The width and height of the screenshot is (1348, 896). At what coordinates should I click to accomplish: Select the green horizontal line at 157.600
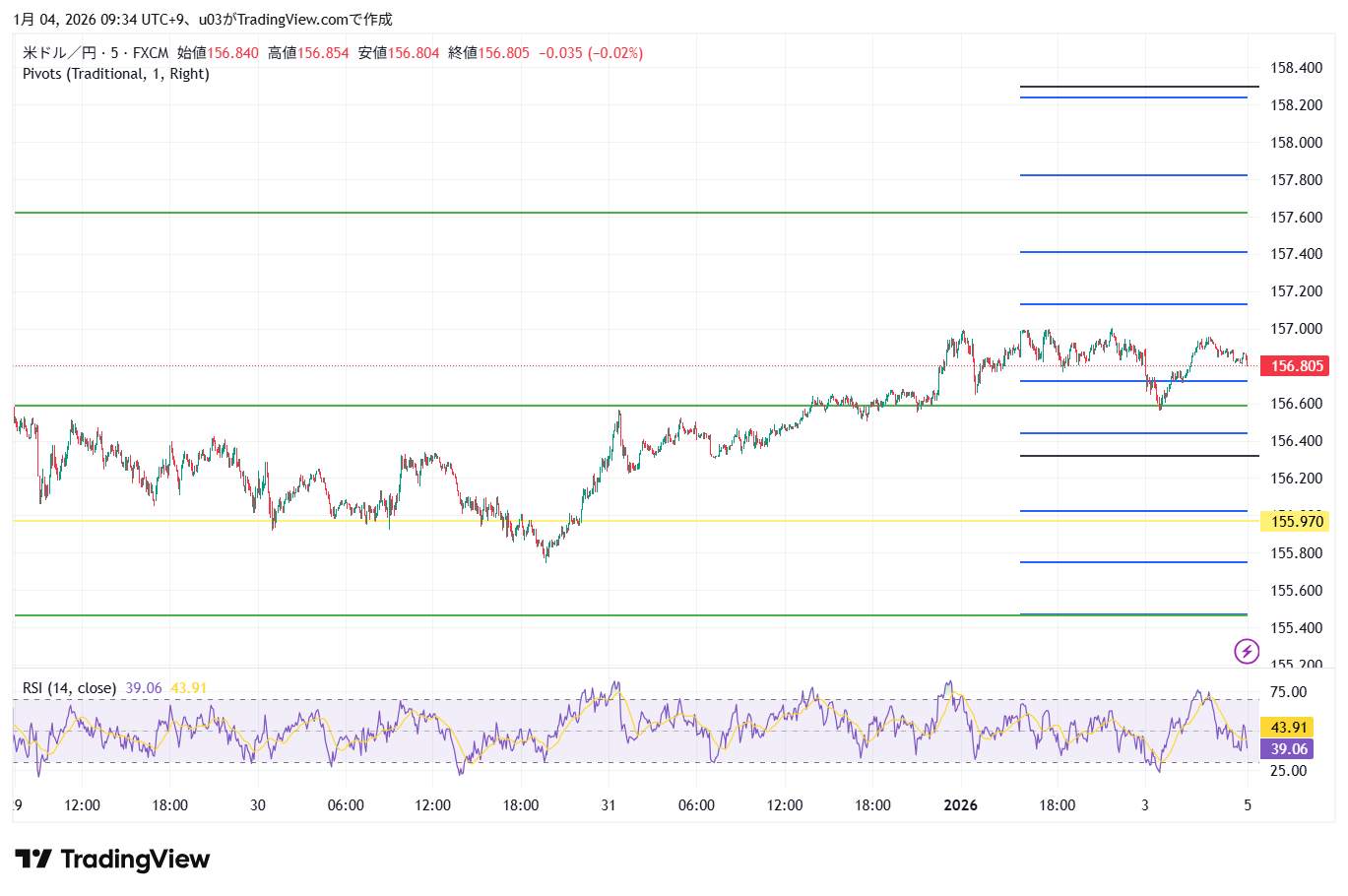coord(492,213)
